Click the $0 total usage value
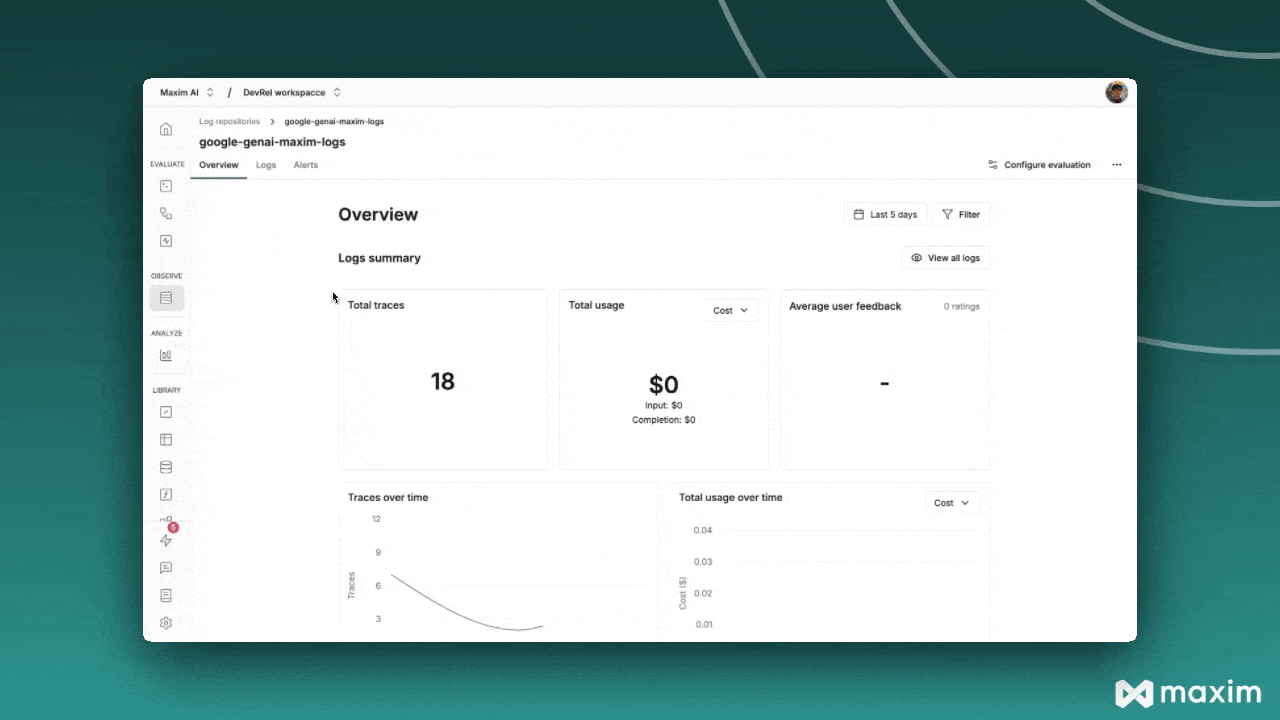The height and width of the screenshot is (720, 1280). coord(664,384)
